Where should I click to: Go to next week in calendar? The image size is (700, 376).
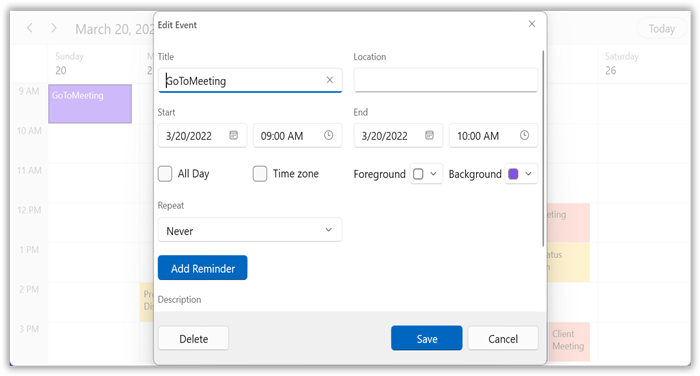tap(54, 28)
